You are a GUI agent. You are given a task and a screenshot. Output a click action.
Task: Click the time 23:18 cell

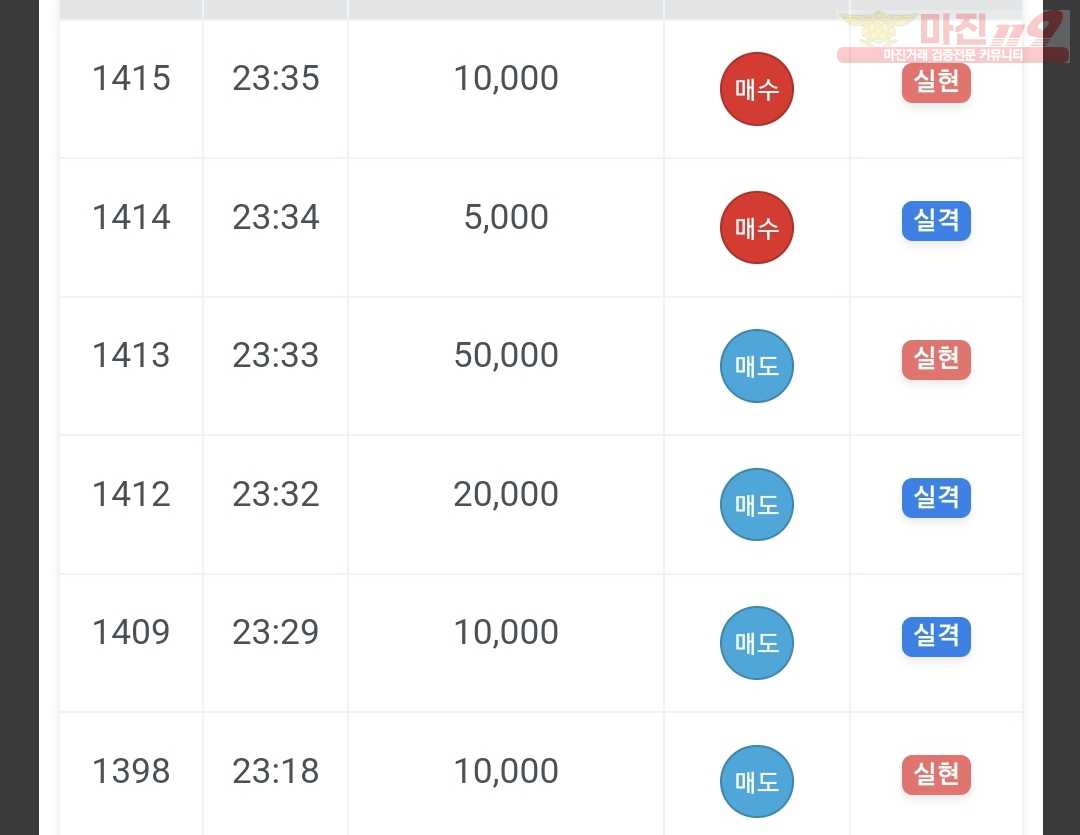[276, 771]
